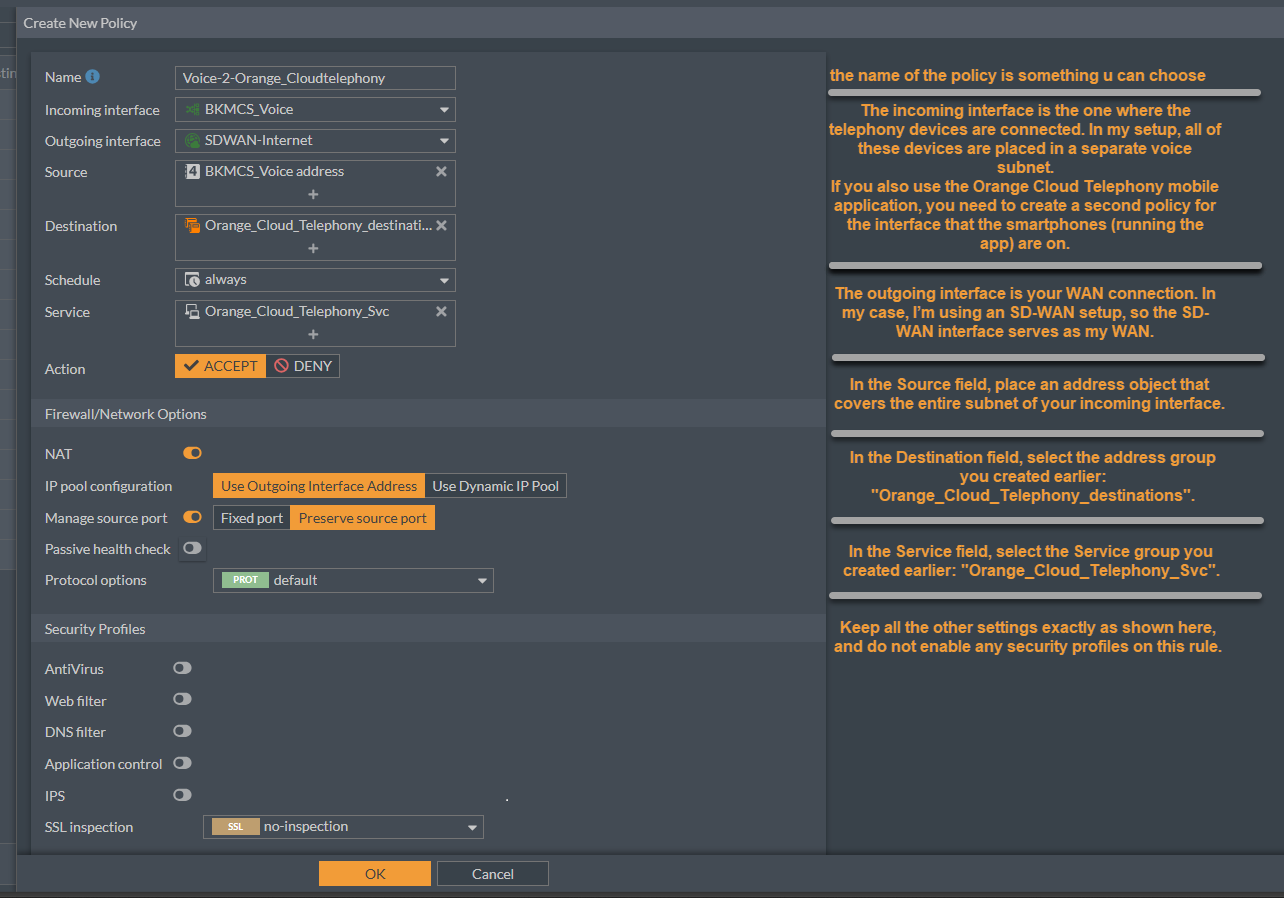Click the Destination selection box
The width and height of the screenshot is (1284, 898).
click(315, 237)
